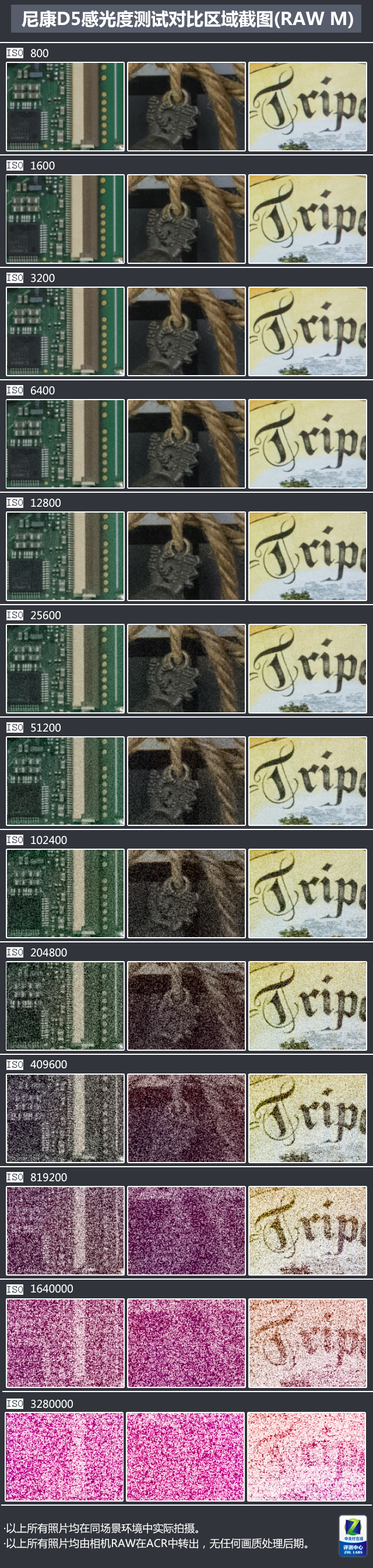Open the ISO 1600 rope and bell thumbnail
The width and height of the screenshot is (373, 1568).
coord(186,219)
